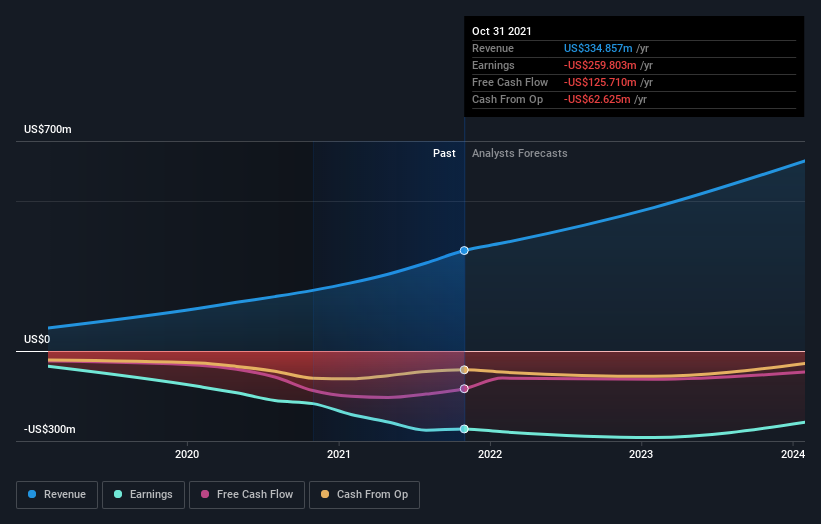Click the US$0 y-axis label
821x524 pixels.
point(37,339)
